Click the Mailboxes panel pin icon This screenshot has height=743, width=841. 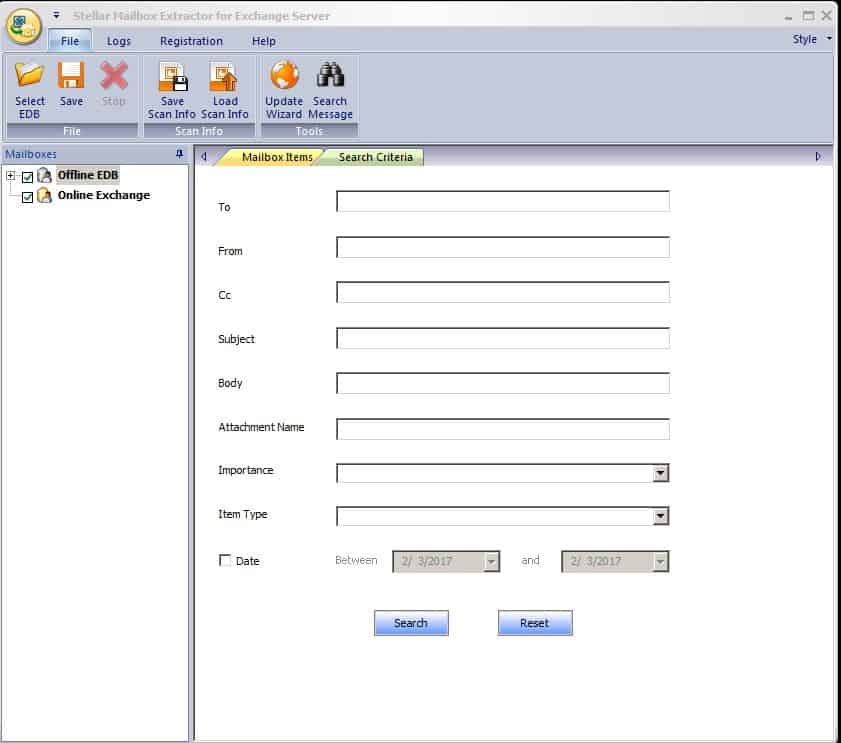[x=179, y=154]
